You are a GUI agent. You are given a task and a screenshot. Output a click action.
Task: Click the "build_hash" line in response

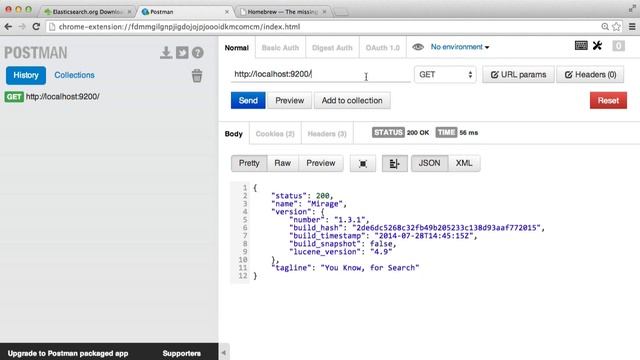pos(417,228)
